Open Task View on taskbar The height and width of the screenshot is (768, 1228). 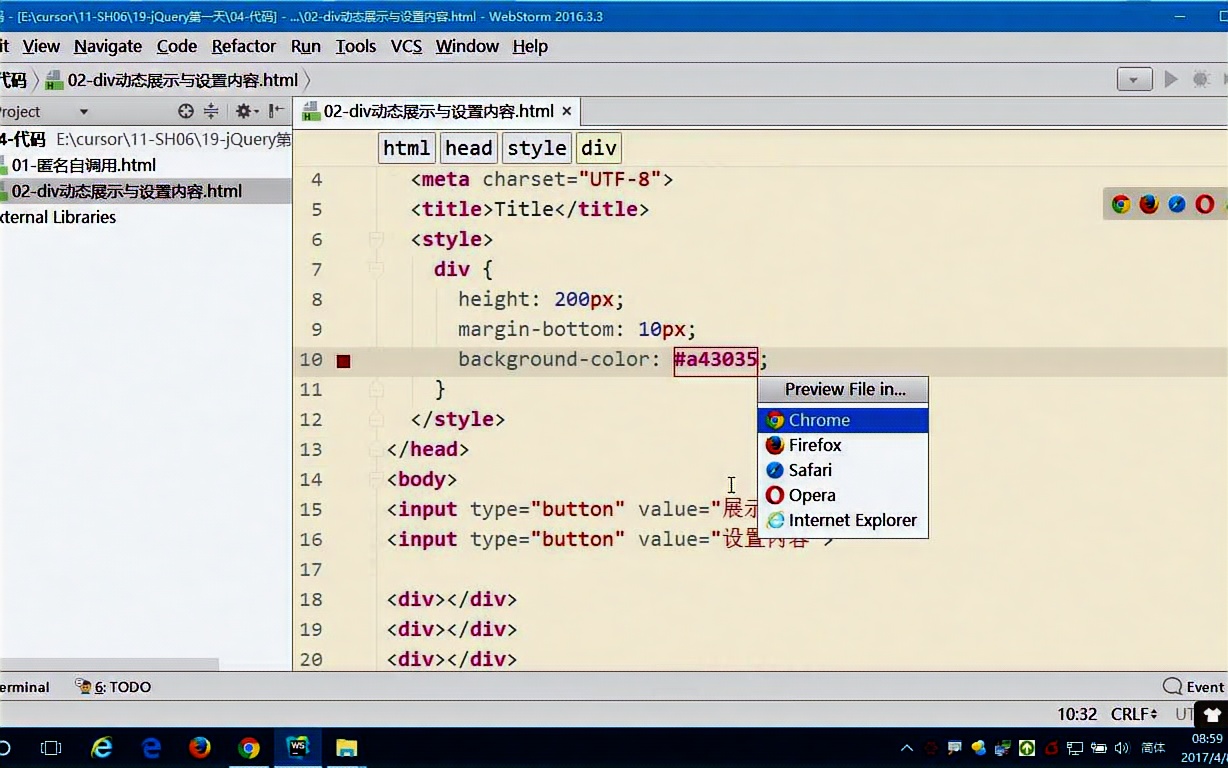point(51,747)
